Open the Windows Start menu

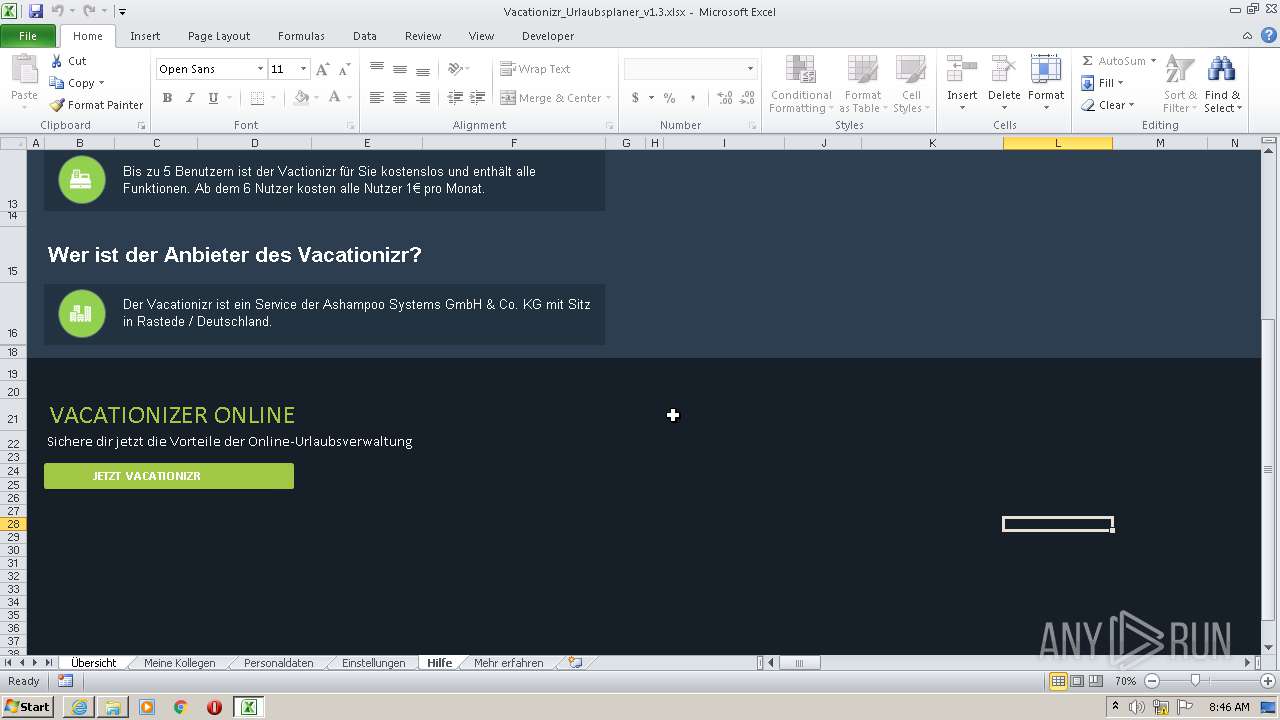(x=28, y=707)
